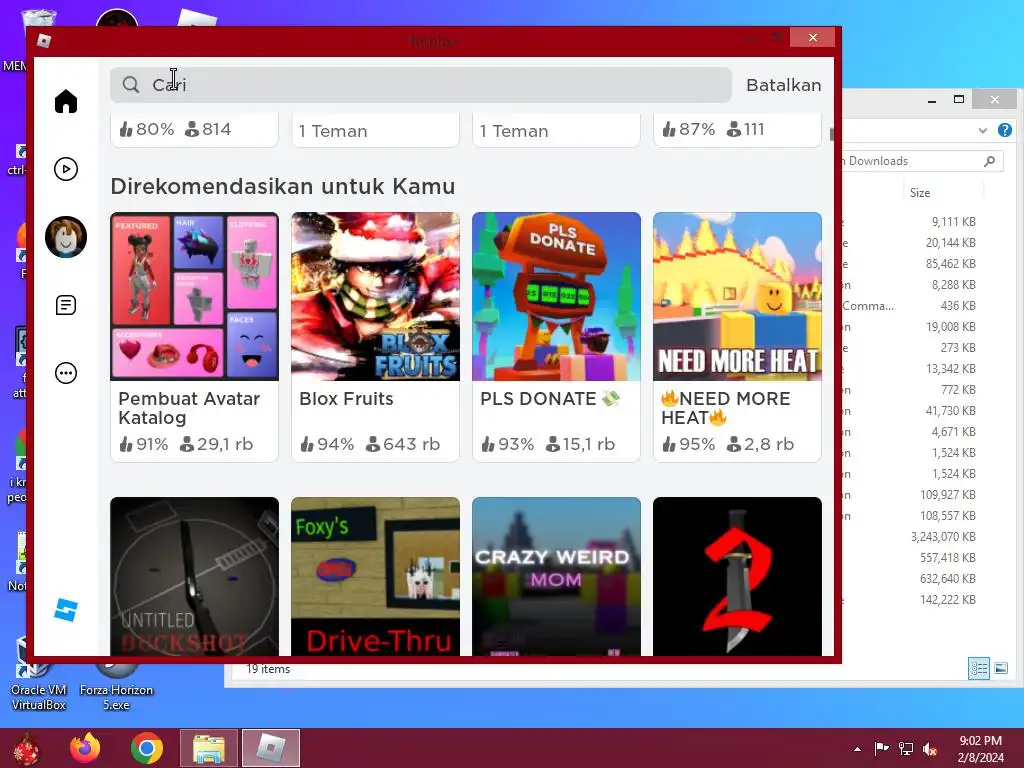1024x768 pixels.
Task: Select the 9,111 KB file row in Explorer
Action: click(911, 222)
